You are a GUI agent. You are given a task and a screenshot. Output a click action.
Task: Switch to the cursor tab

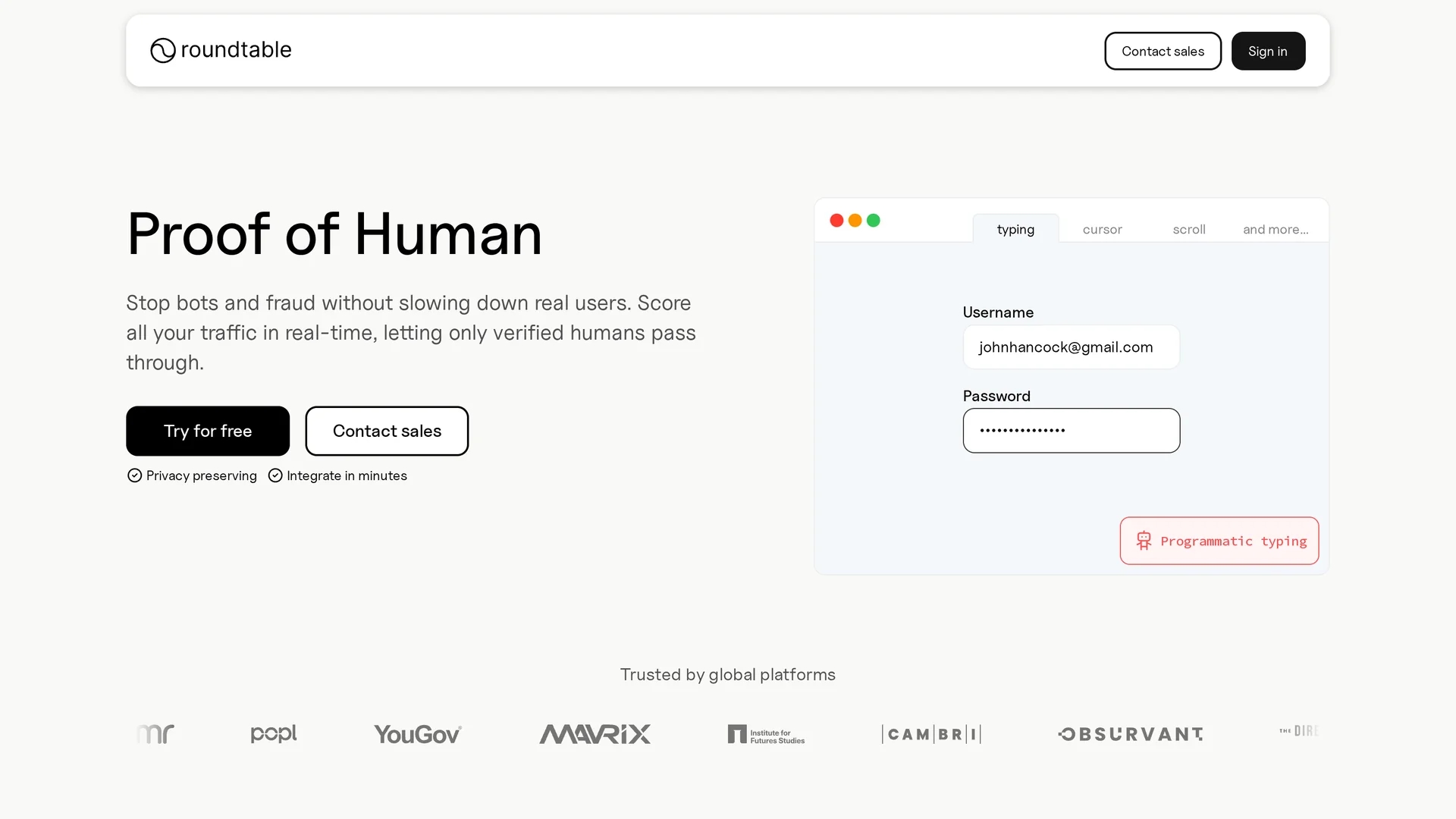pos(1102,229)
